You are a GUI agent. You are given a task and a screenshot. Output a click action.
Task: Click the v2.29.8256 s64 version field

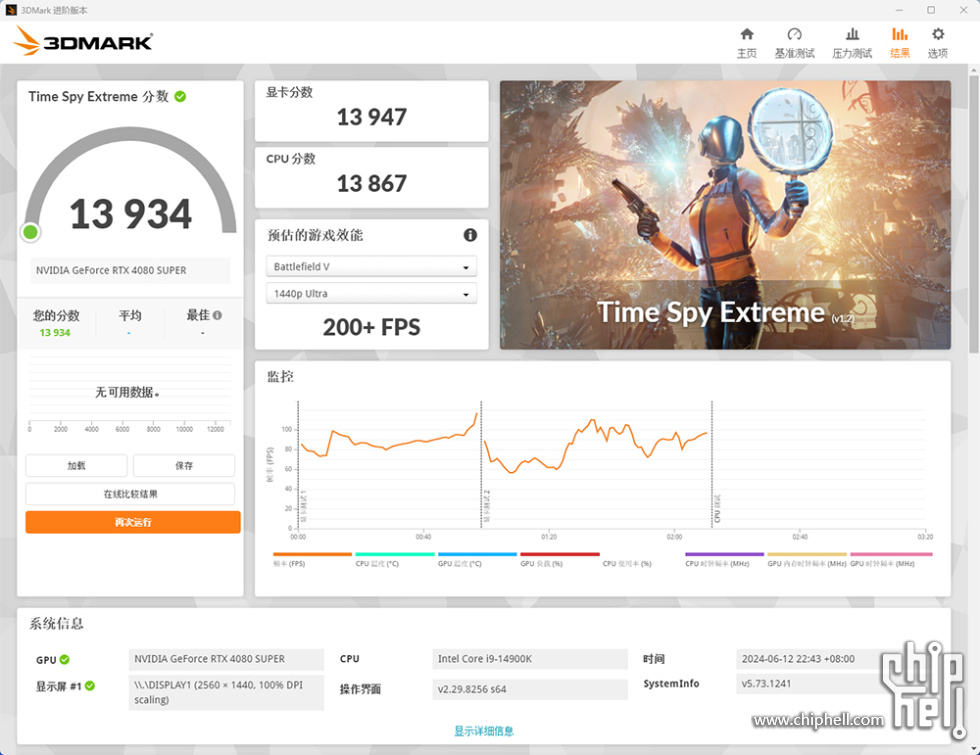click(530, 689)
